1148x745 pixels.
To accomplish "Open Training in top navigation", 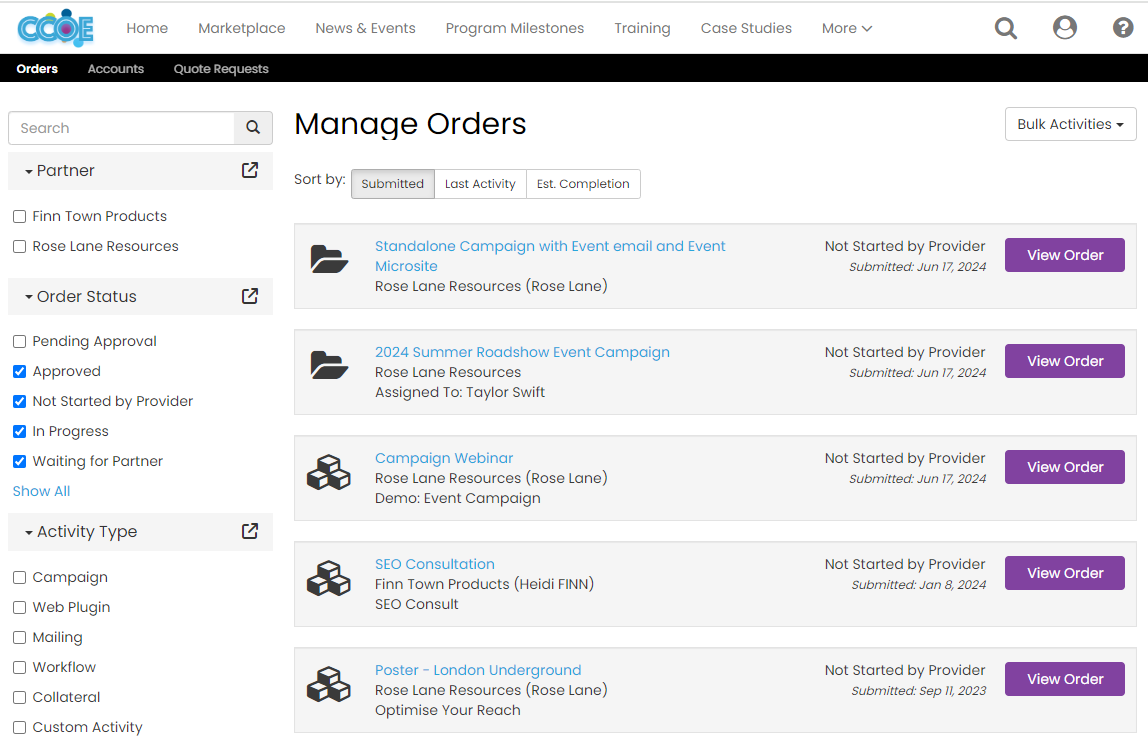I will pos(642,28).
